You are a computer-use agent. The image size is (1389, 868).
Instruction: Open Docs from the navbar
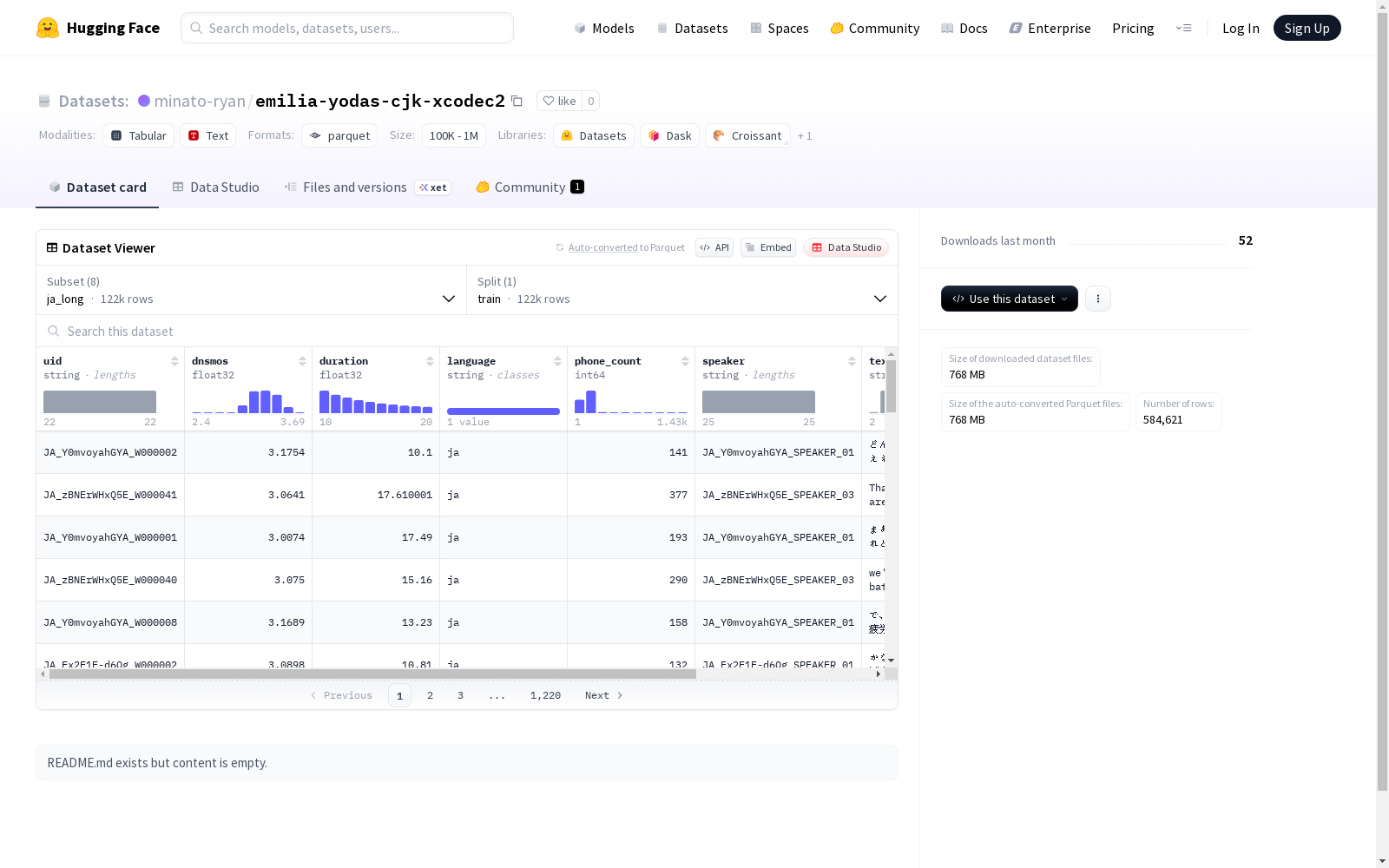[964, 28]
